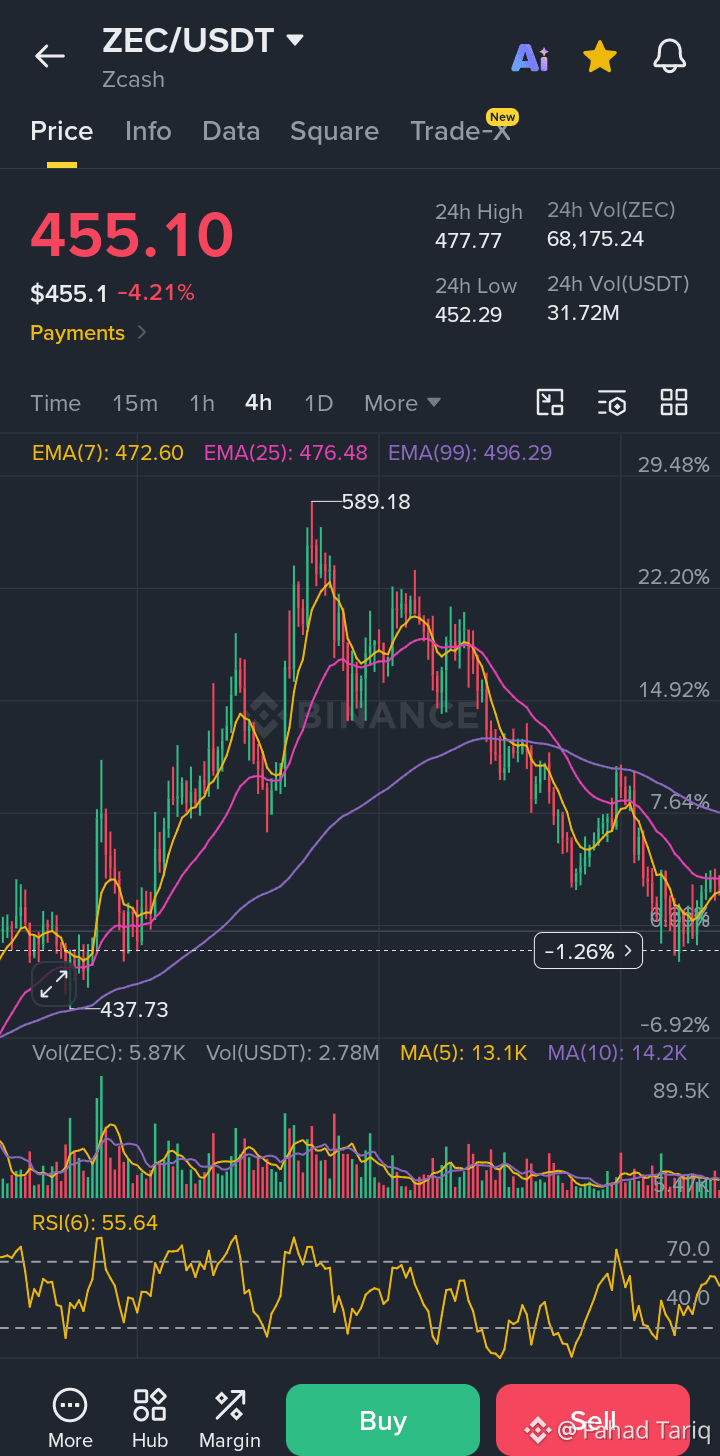Toggle the favorite star for ZEC/USDT

(599, 57)
